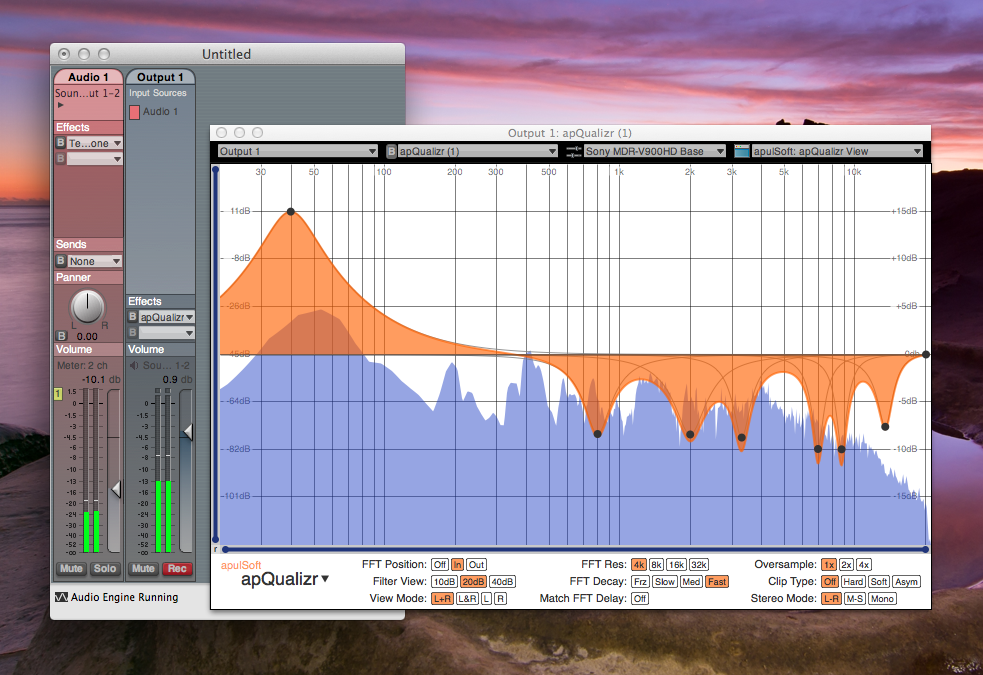The image size is (983, 675).
Task: Select the EQ notch node at 2k
Action: pyautogui.click(x=690, y=434)
